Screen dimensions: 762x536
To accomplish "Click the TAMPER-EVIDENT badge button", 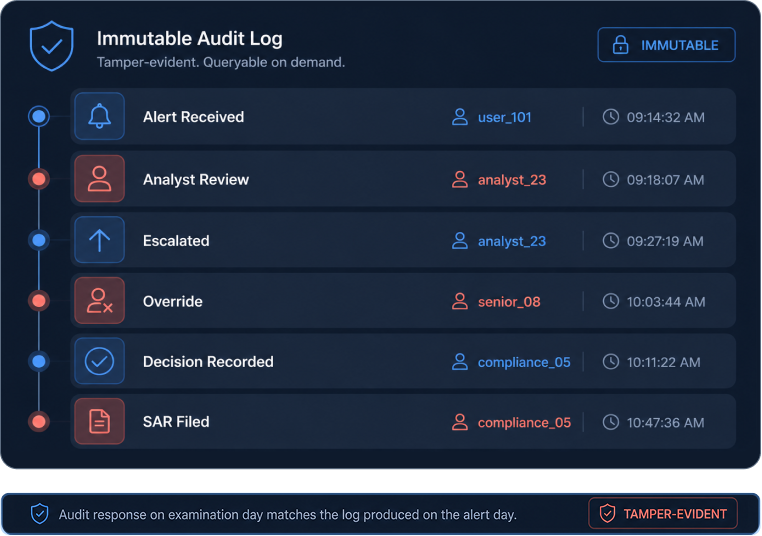I will pos(663,513).
